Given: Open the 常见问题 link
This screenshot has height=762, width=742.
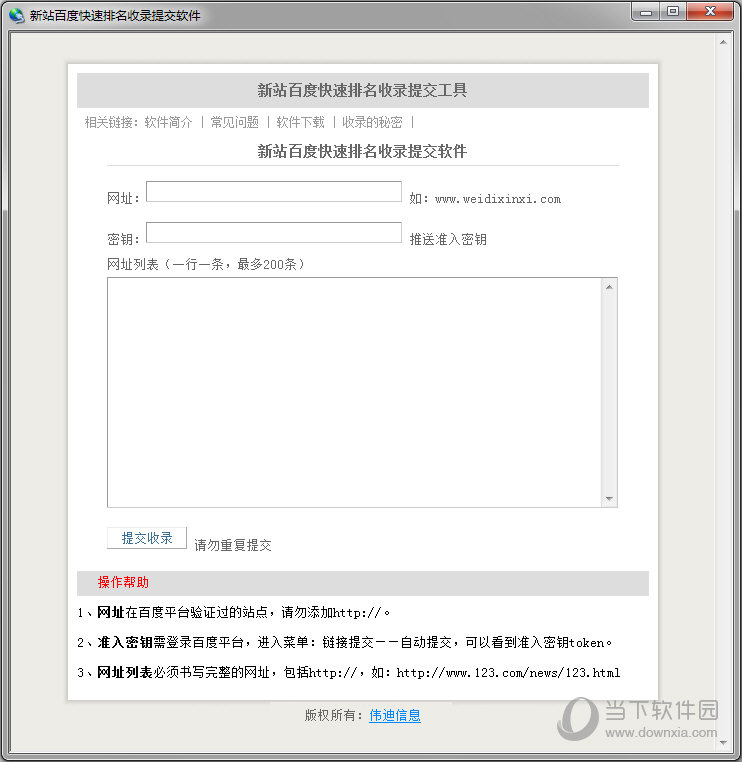Looking at the screenshot, I should click(234, 122).
